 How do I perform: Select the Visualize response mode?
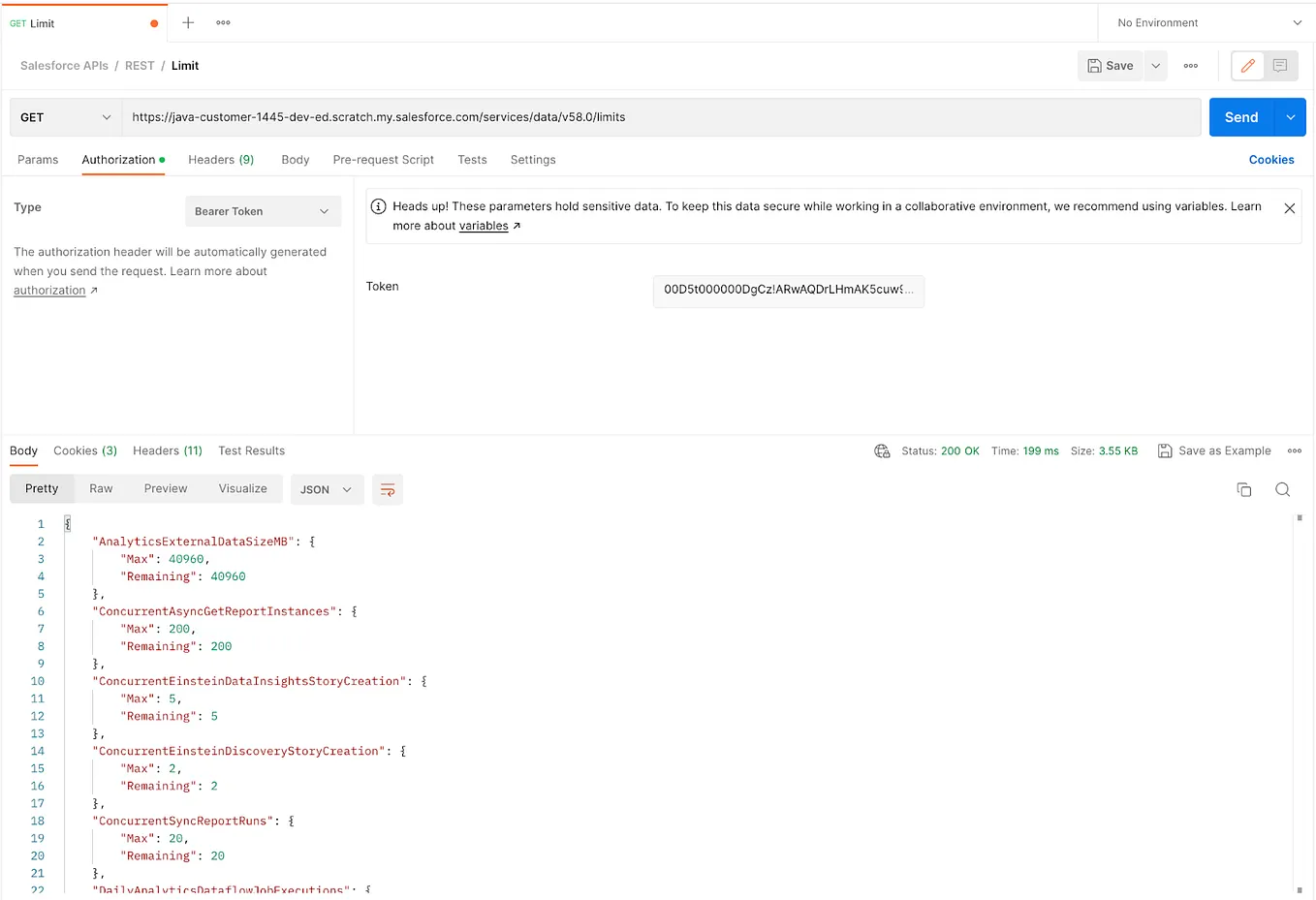242,488
